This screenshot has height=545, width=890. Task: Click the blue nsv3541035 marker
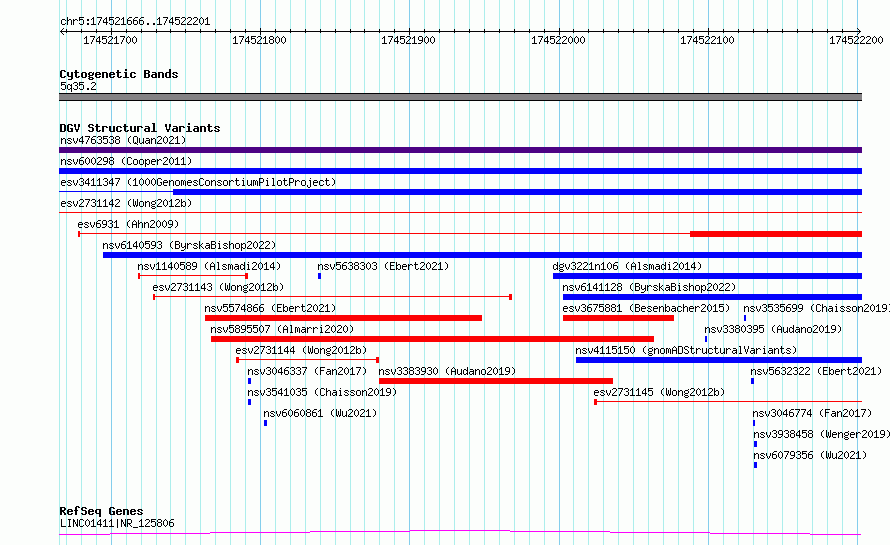pyautogui.click(x=249, y=402)
